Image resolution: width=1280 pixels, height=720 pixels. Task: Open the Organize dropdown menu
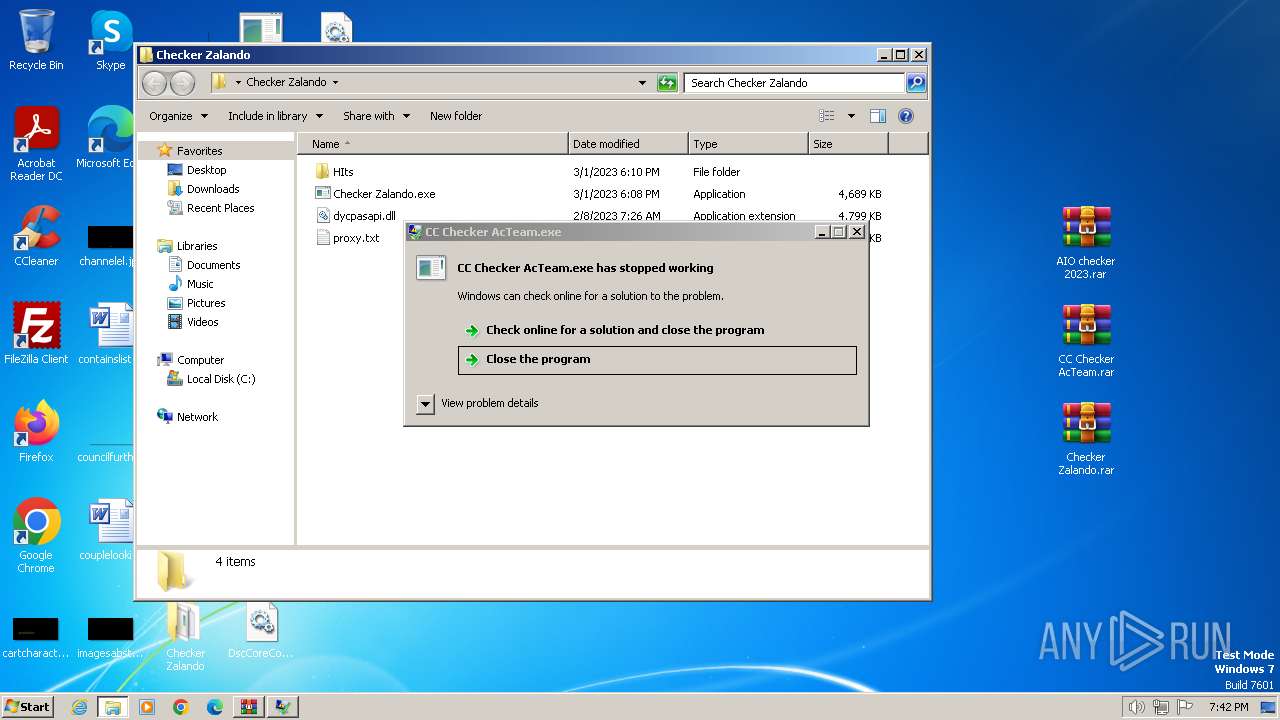point(179,116)
